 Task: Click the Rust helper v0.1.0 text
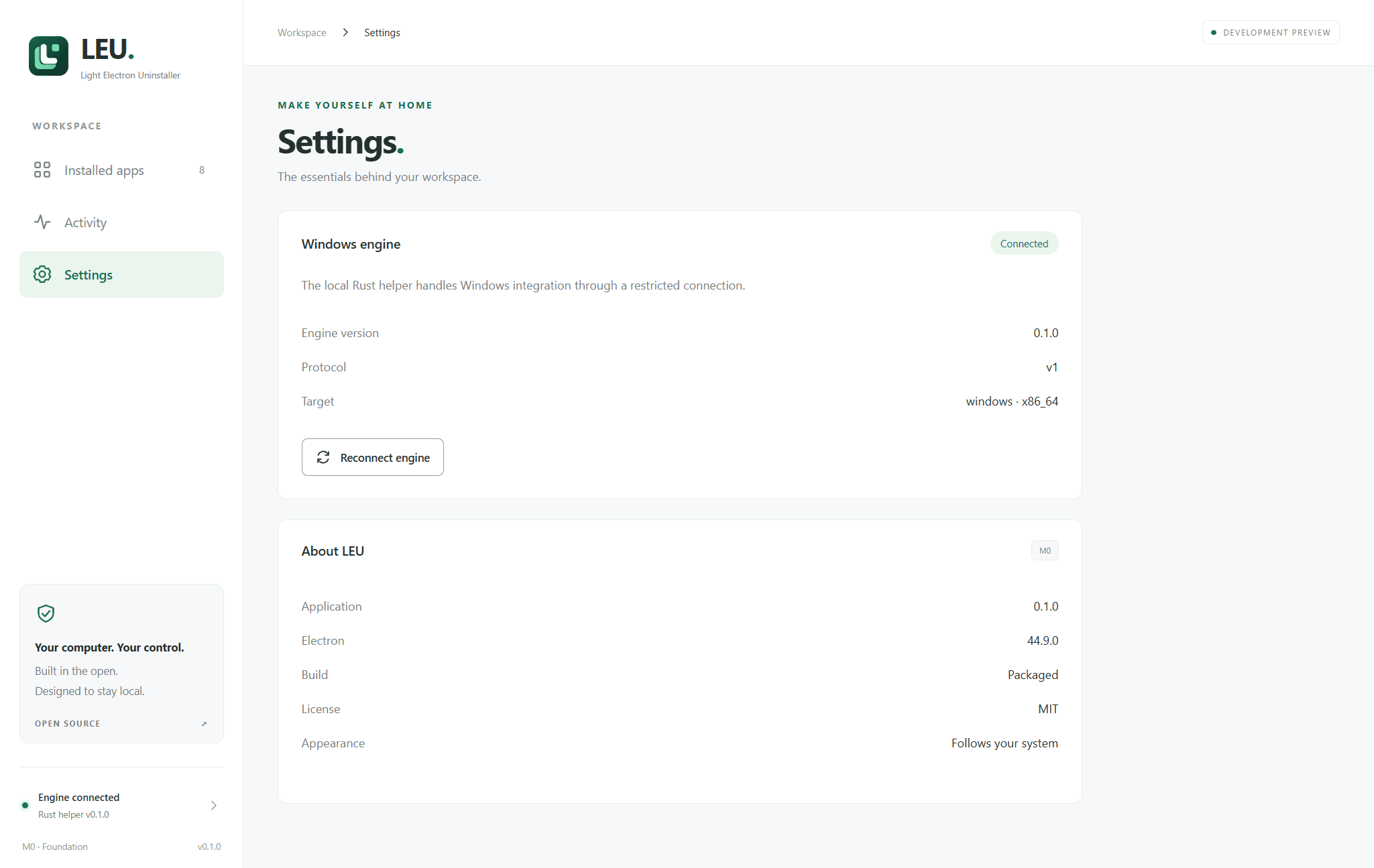[x=74, y=814]
